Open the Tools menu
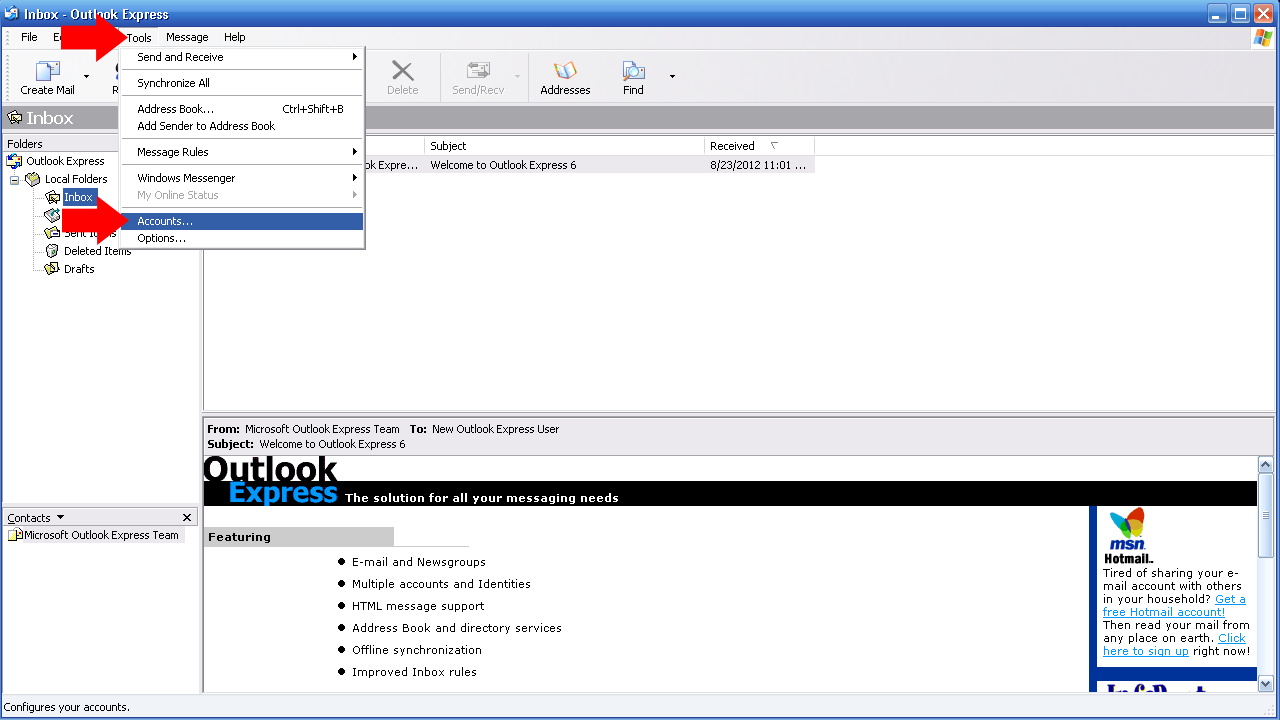Screen dimensions: 1280x720 139,37
